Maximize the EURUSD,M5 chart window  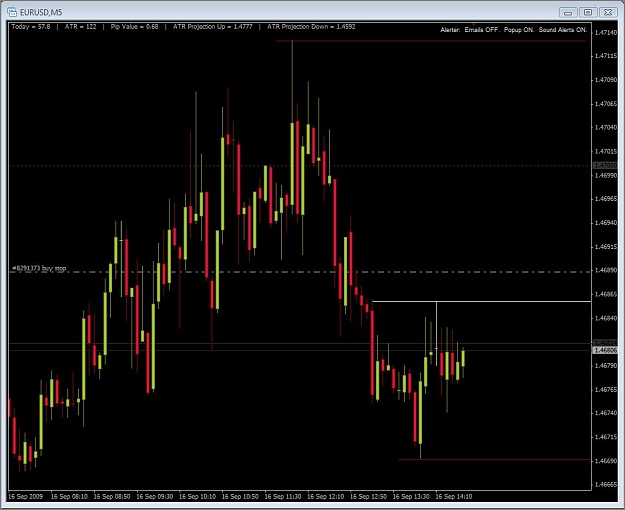[588, 12]
